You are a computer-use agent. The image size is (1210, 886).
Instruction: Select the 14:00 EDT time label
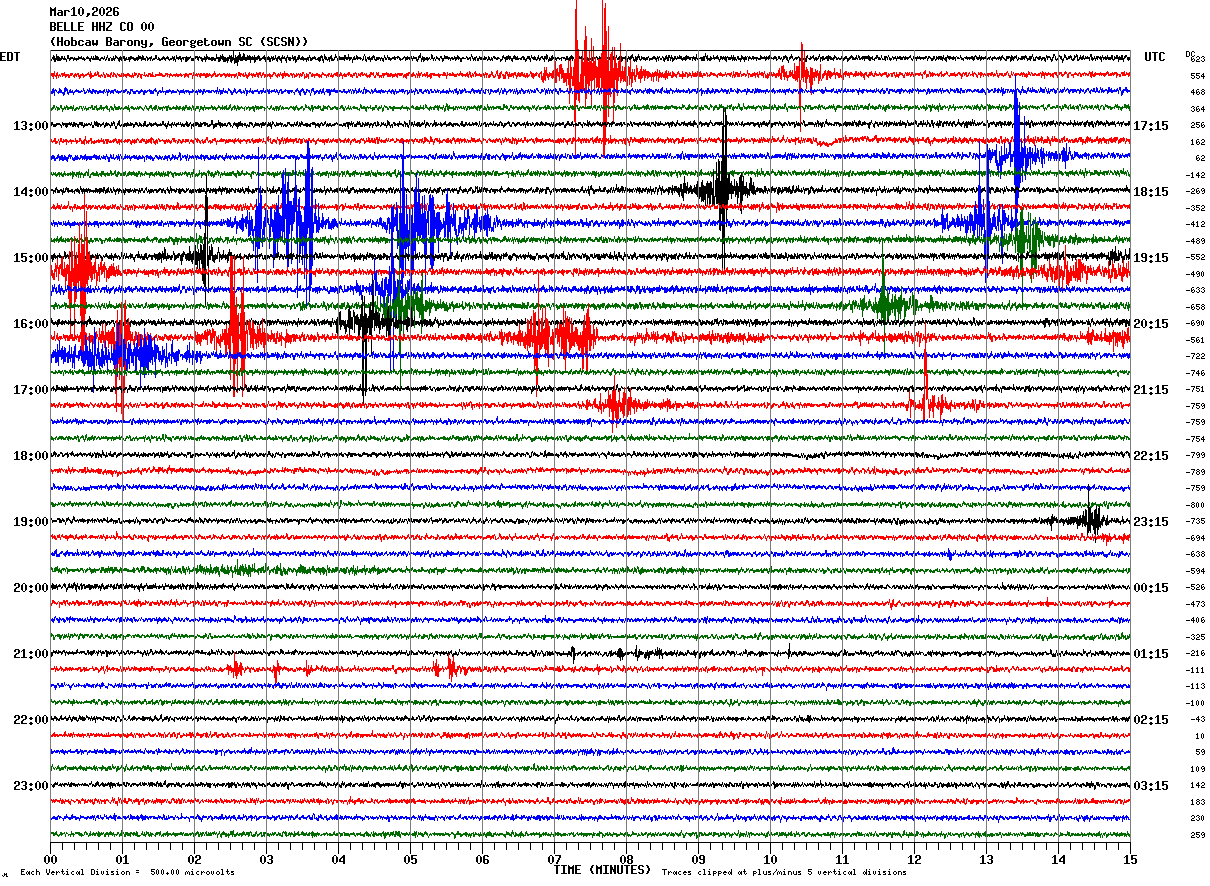(x=31, y=192)
